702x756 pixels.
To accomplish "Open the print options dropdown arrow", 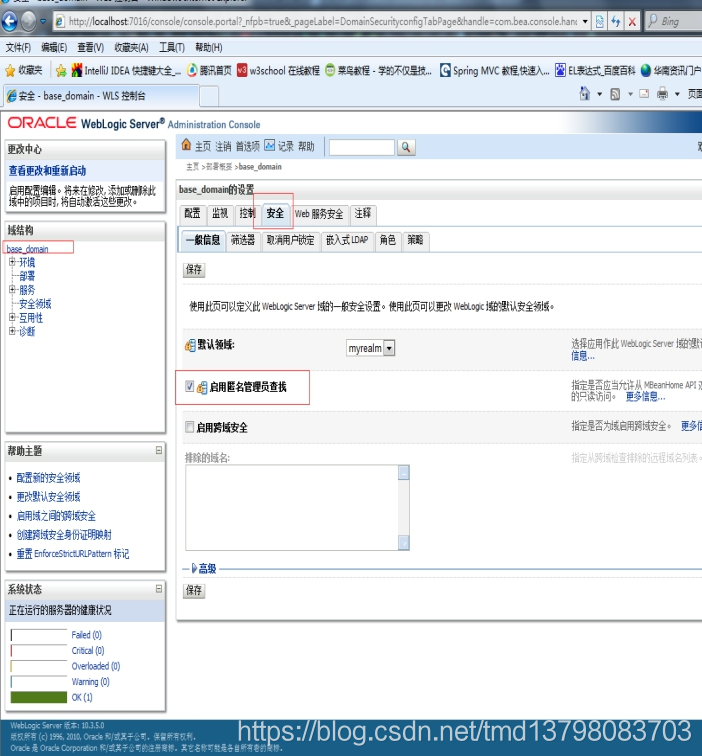I will (x=677, y=94).
